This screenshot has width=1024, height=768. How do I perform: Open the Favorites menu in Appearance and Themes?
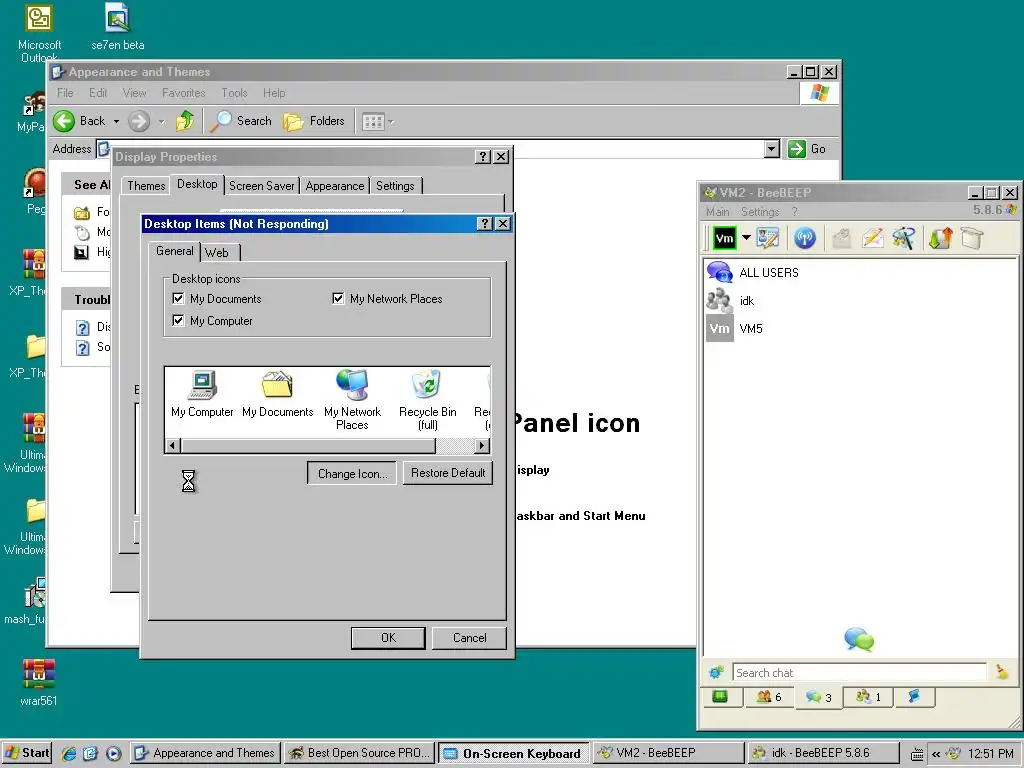pyautogui.click(x=184, y=93)
